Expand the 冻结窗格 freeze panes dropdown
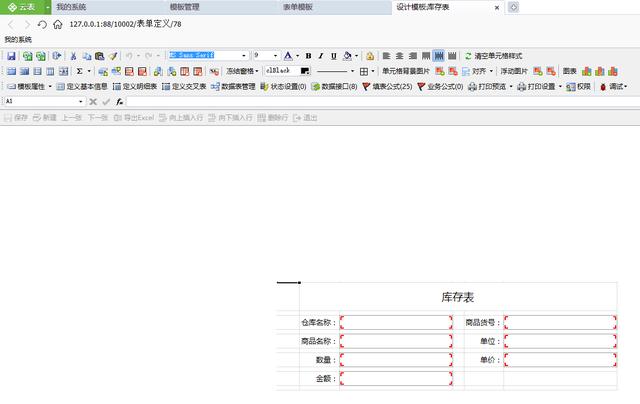This screenshot has width=640, height=404. coord(241,72)
